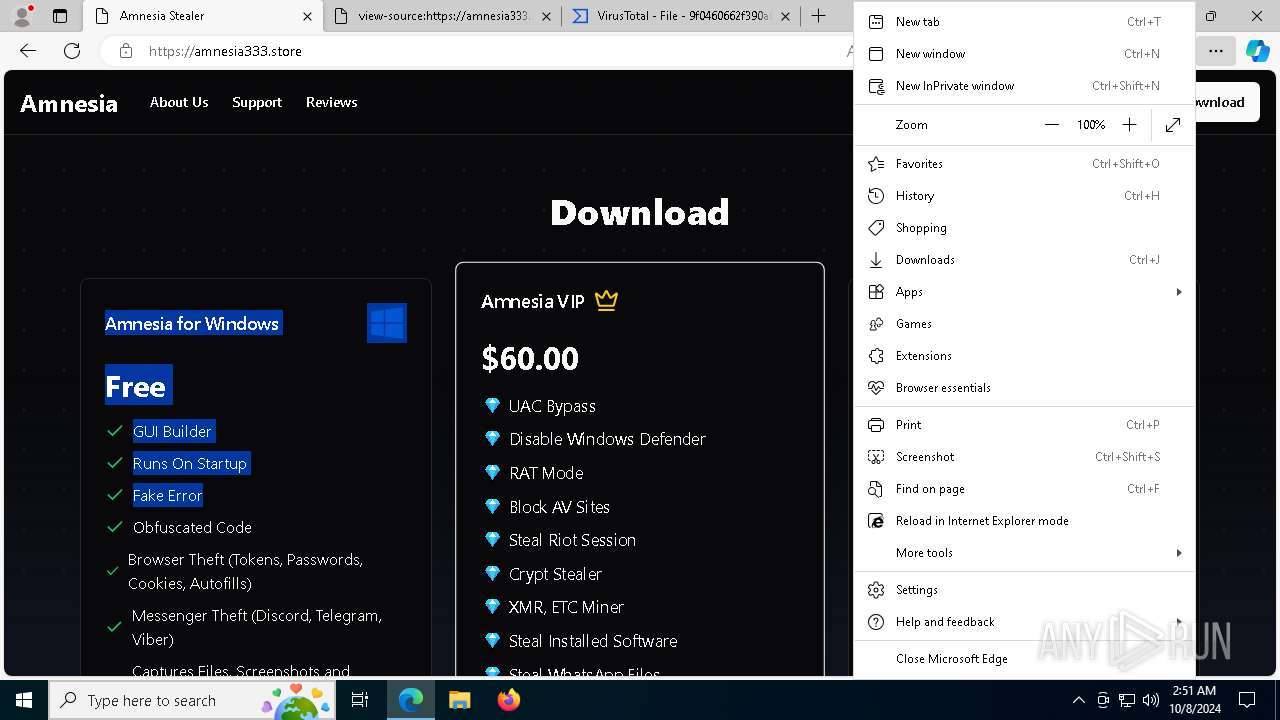The height and width of the screenshot is (720, 1280).
Task: Switch to Amnesia Stealer tab
Action: pyautogui.click(x=203, y=16)
